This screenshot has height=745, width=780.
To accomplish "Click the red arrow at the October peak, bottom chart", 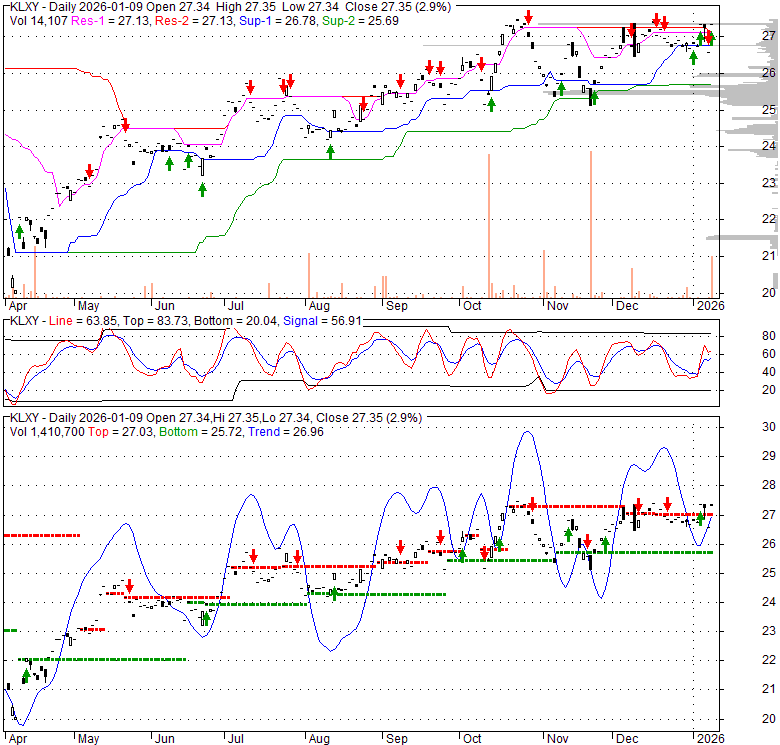I will tap(533, 503).
